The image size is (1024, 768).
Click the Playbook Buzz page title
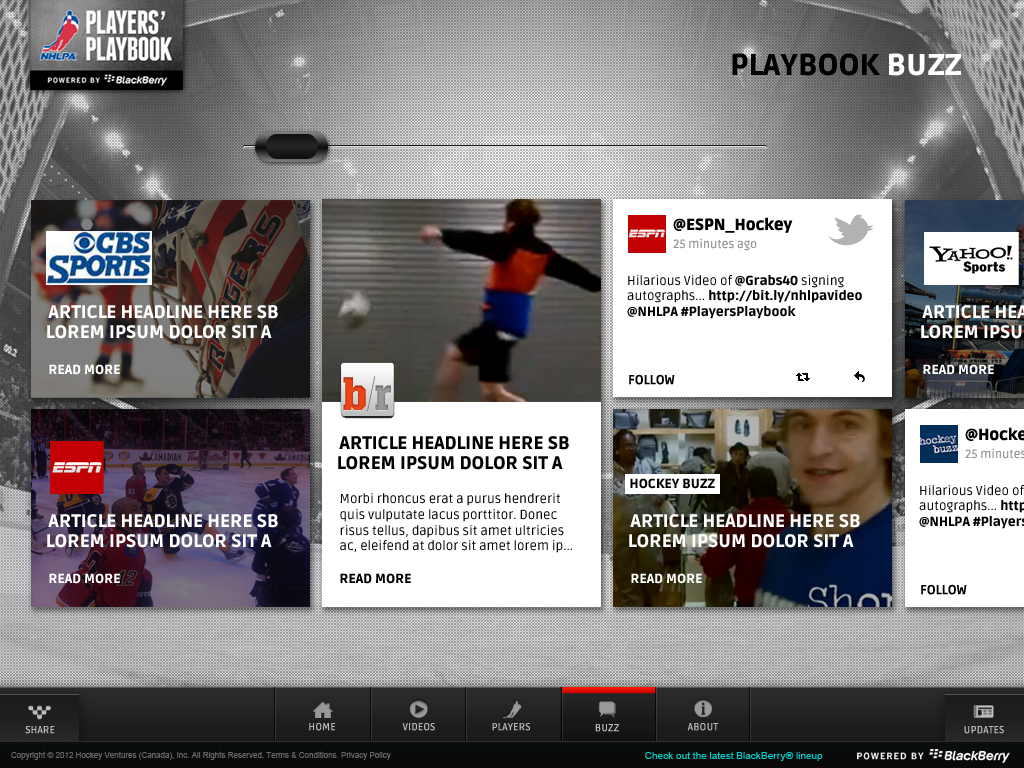pos(846,65)
